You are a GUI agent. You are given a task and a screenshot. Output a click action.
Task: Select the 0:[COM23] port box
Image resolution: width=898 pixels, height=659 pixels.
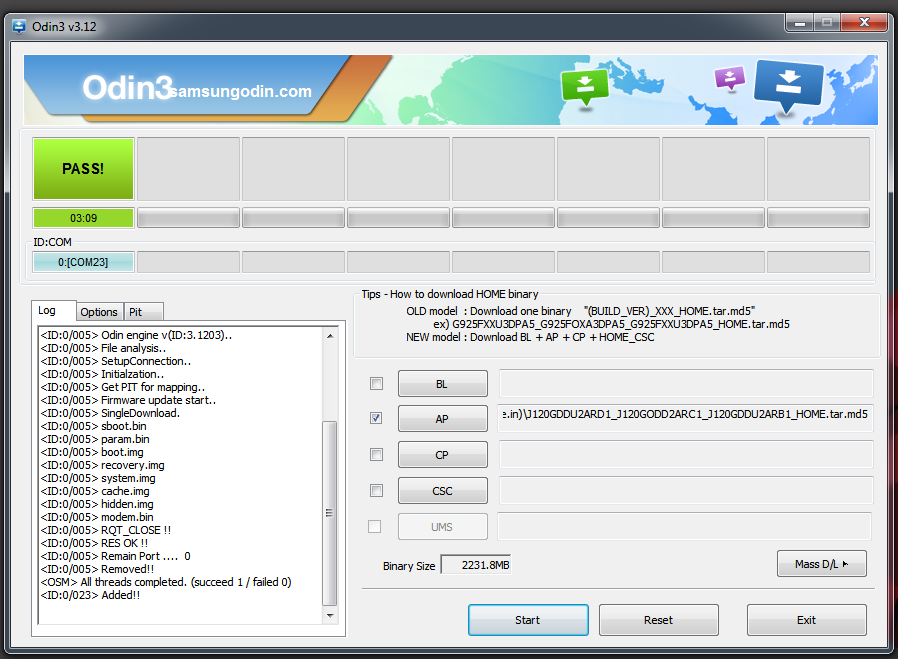(x=84, y=262)
